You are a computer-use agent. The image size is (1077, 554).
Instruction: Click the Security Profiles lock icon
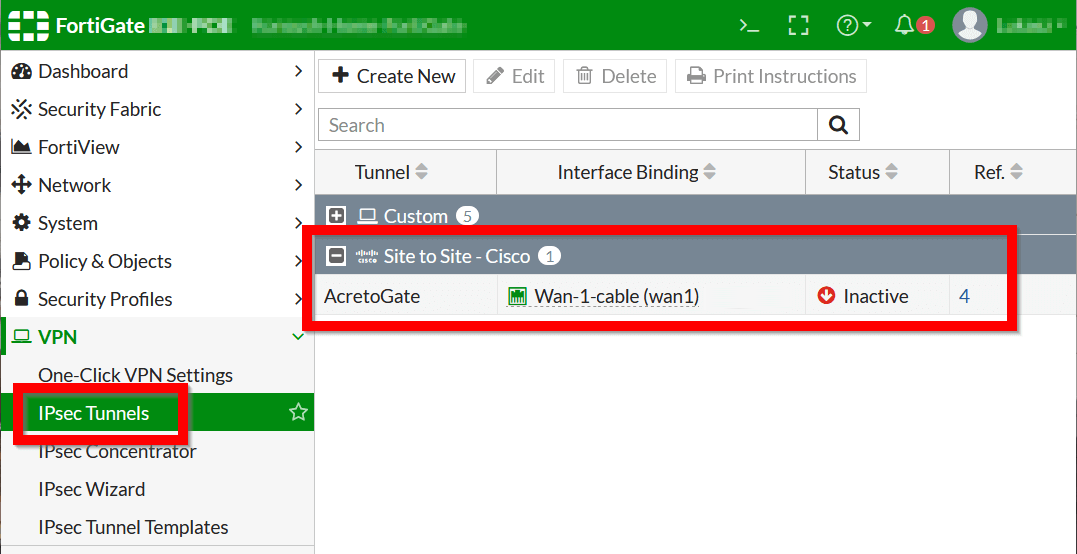pos(22,299)
